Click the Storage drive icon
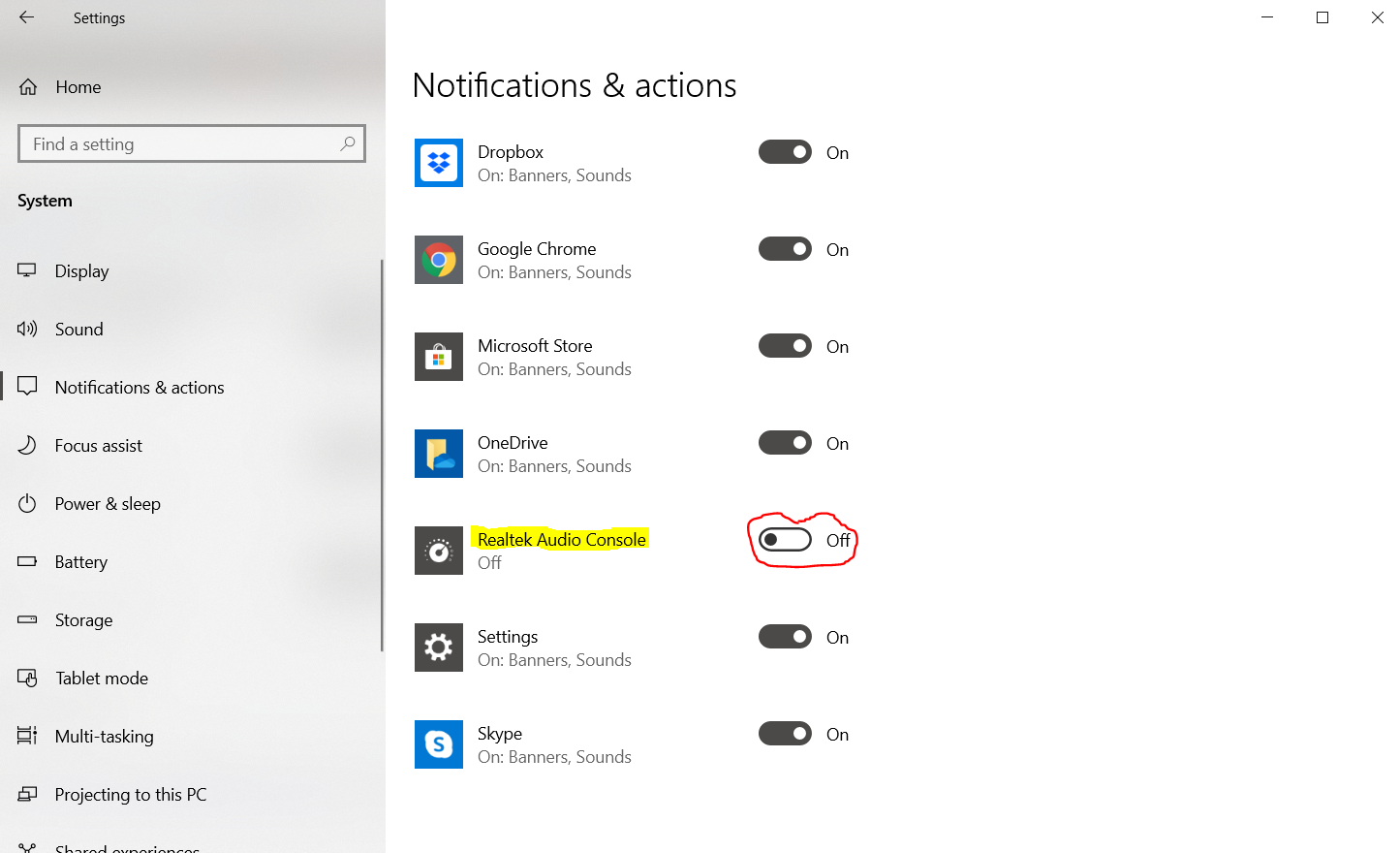Screen dimensions: 1400x853 [x=27, y=619]
